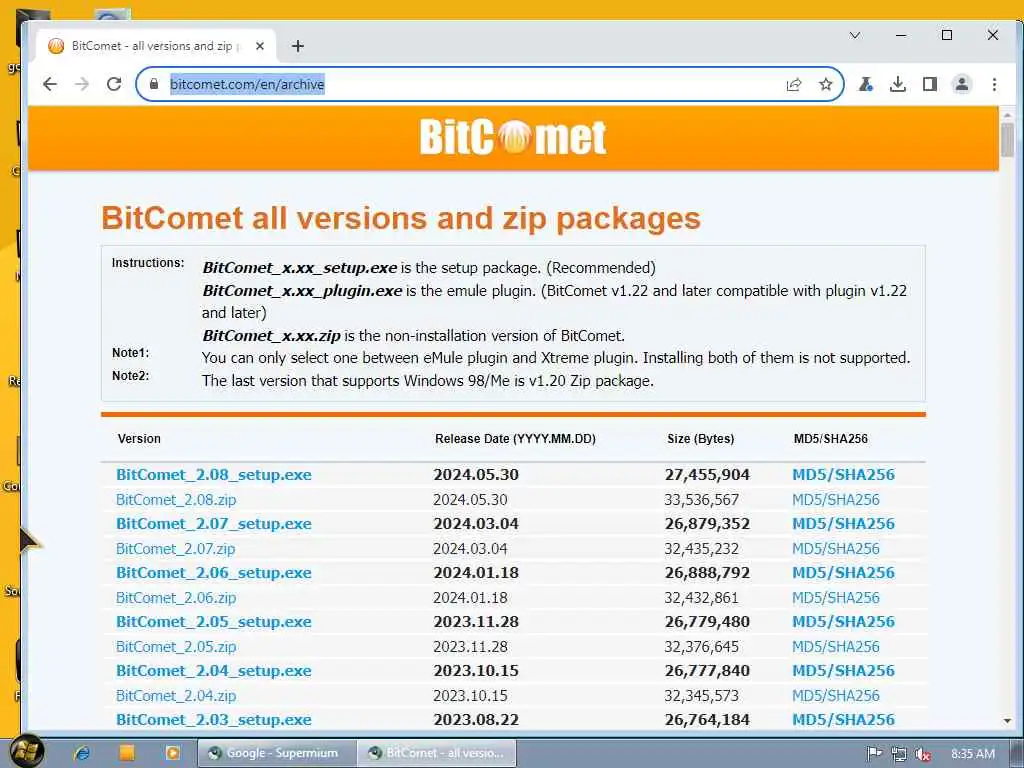Open MD5/SHA256 for BitComet_2.04.zip

(836, 696)
